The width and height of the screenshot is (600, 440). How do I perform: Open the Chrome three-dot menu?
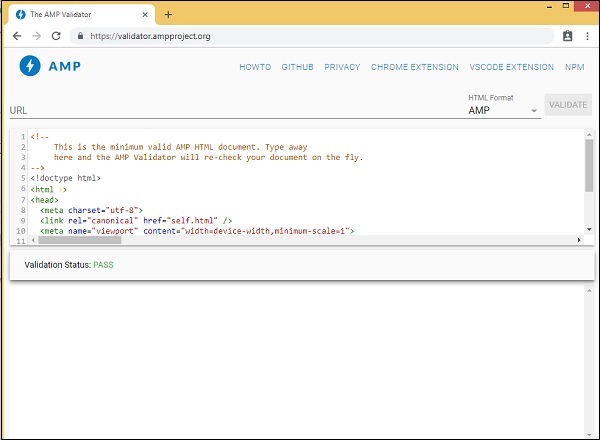click(x=585, y=35)
